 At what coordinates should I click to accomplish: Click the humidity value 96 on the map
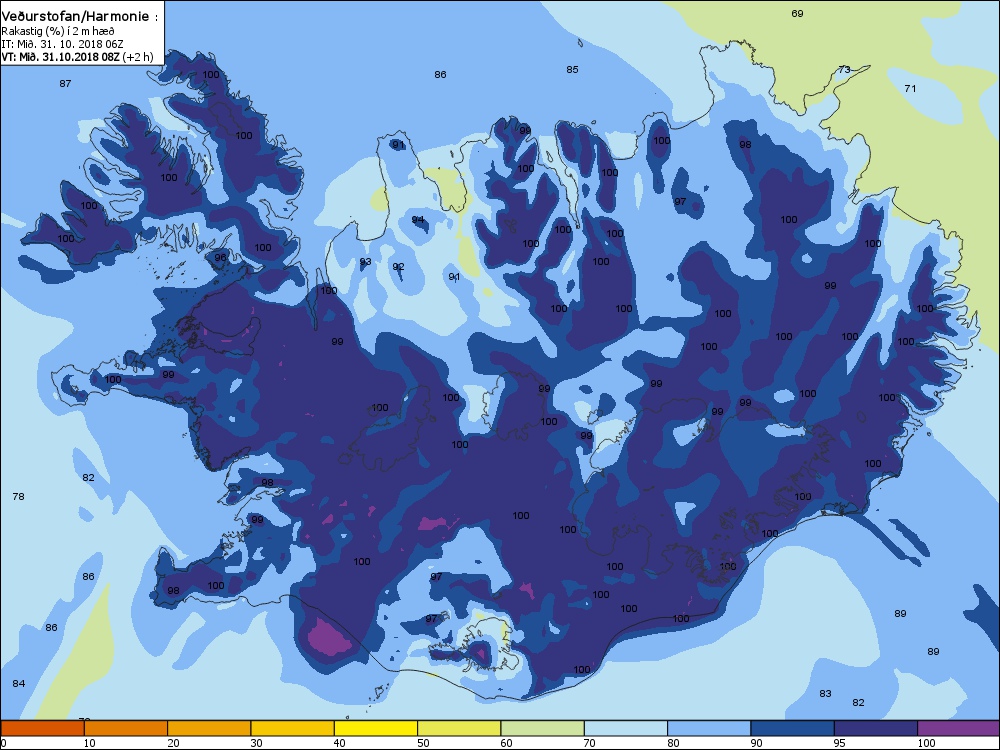coord(220,258)
